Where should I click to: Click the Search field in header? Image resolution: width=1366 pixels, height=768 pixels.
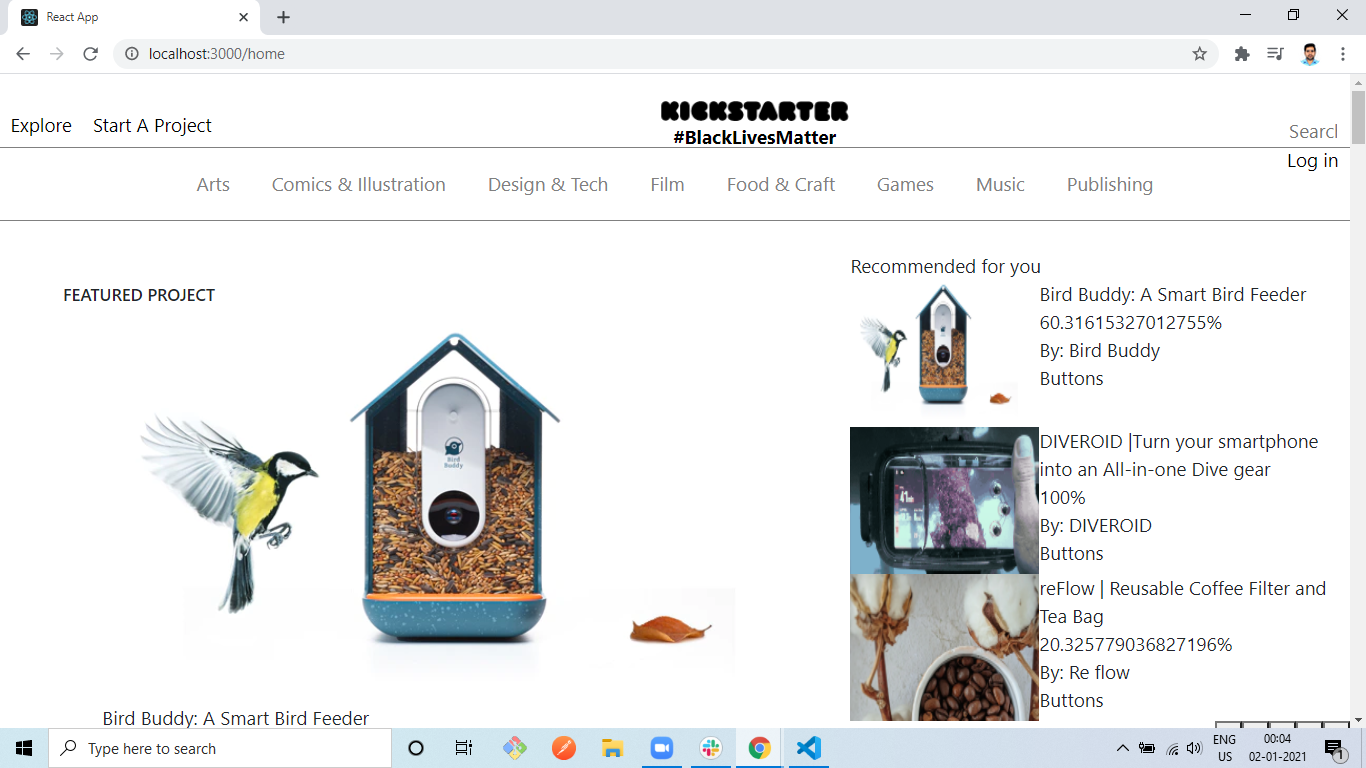1313,132
